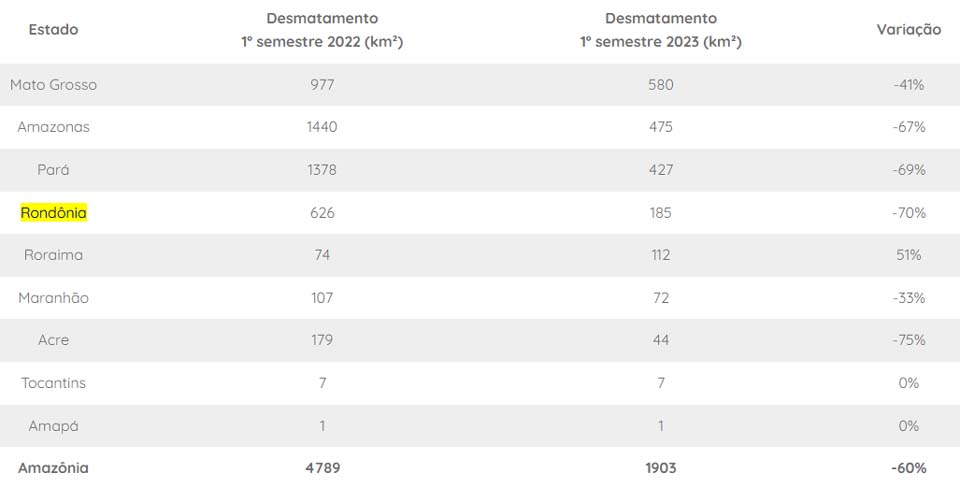Select the Desmatamento 1º semestre 2022 header
Image resolution: width=960 pixels, height=488 pixels.
pos(322,31)
